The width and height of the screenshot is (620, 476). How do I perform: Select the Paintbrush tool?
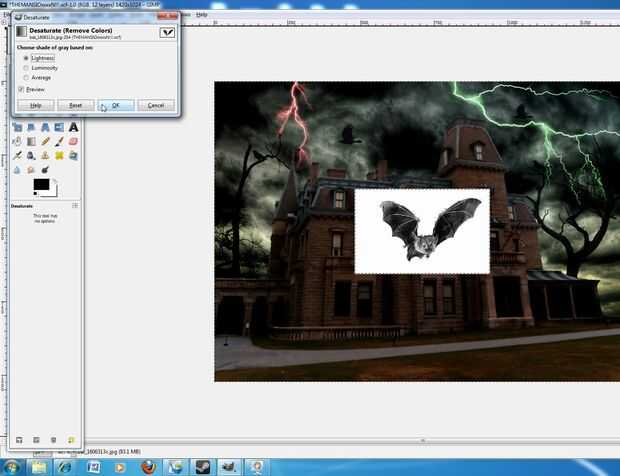59,142
